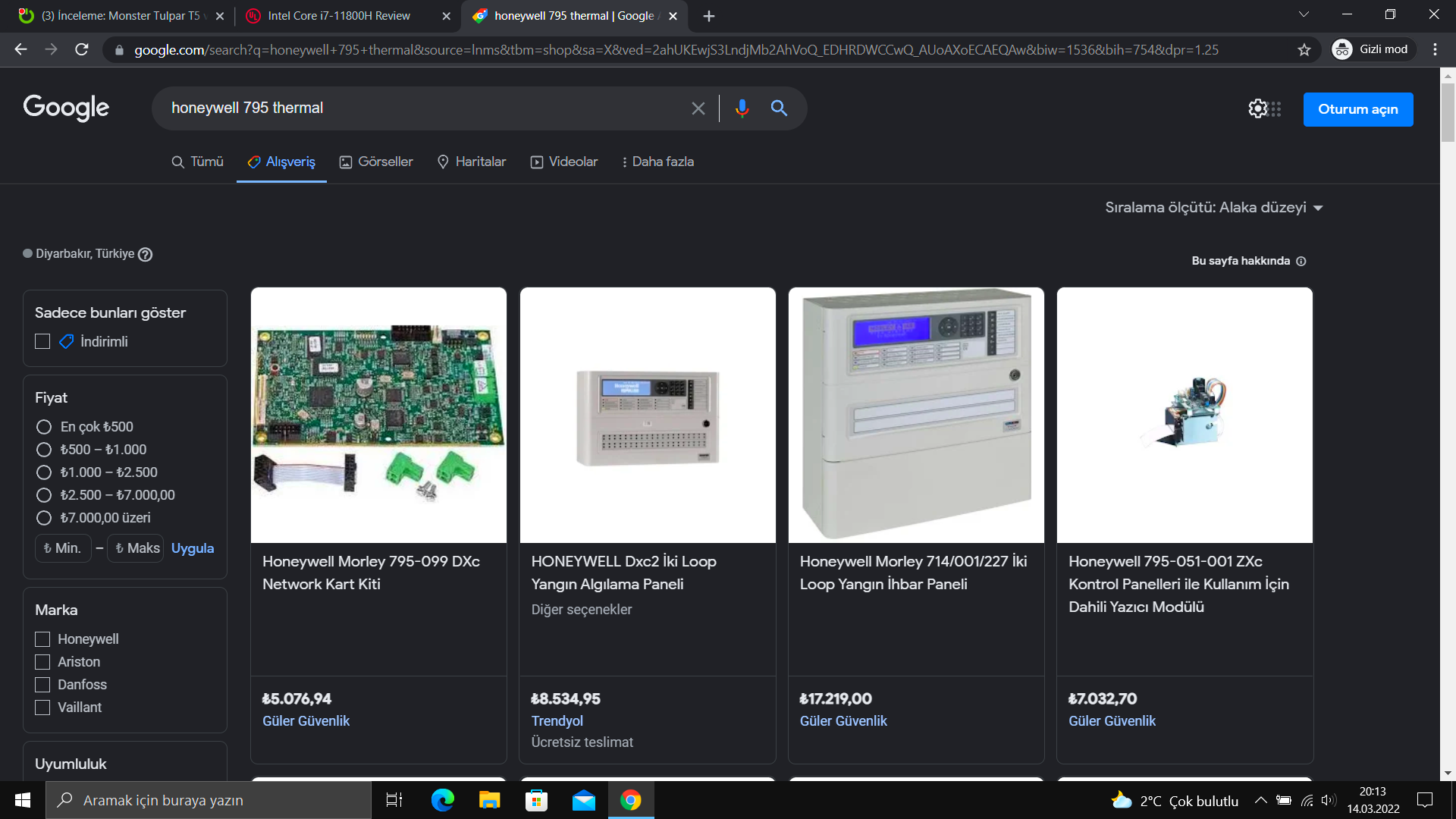Open Chrome's tab search dropdown arrow
Image resolution: width=1456 pixels, height=819 pixels.
coord(1303,14)
